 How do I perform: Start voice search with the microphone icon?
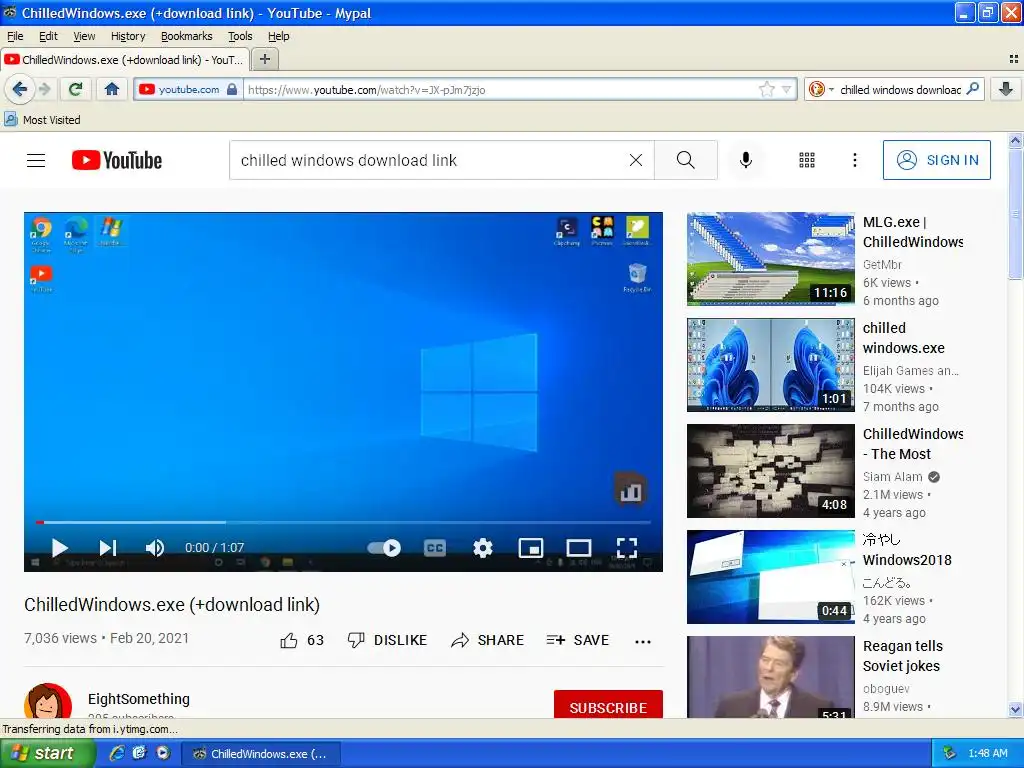pos(745,160)
